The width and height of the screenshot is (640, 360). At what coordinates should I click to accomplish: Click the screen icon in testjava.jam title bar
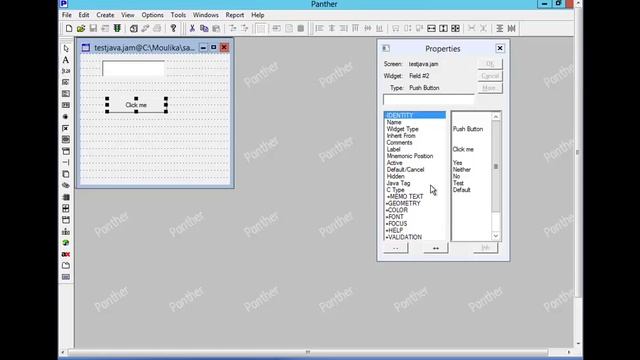click(x=86, y=48)
